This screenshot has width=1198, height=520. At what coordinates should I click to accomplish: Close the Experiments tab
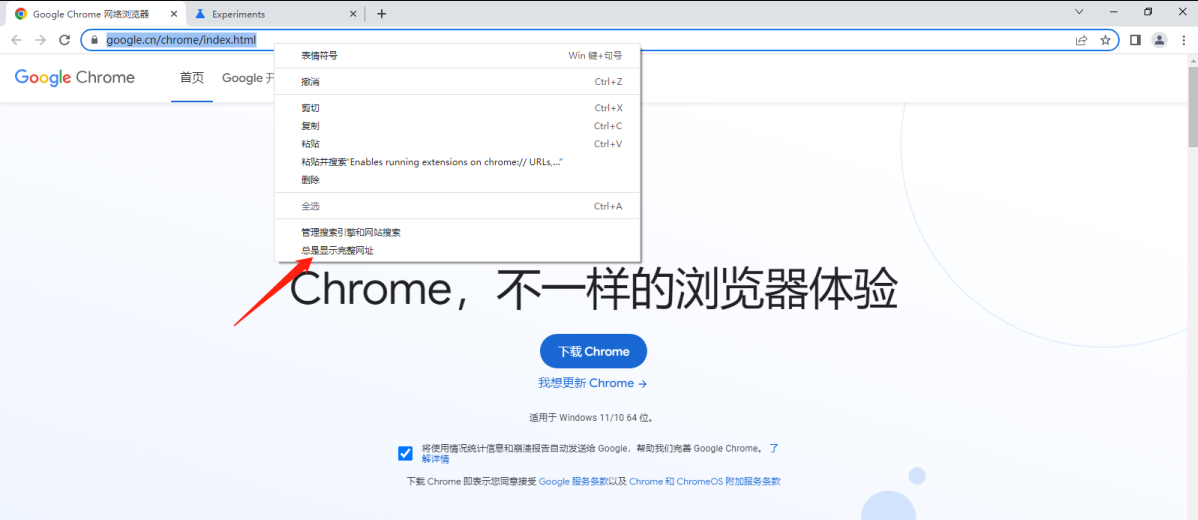354,14
